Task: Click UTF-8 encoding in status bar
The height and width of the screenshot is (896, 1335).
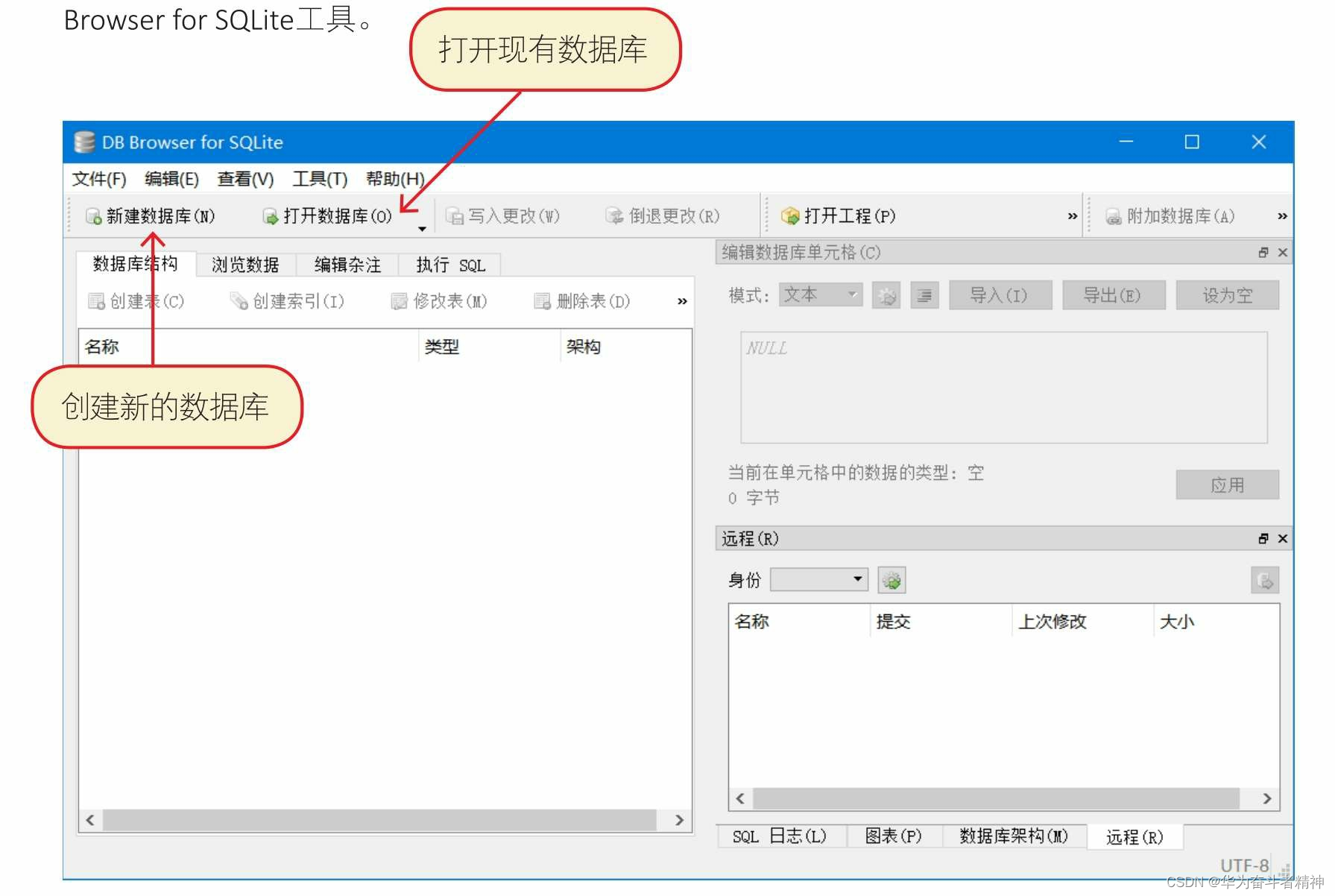Action: (1244, 865)
